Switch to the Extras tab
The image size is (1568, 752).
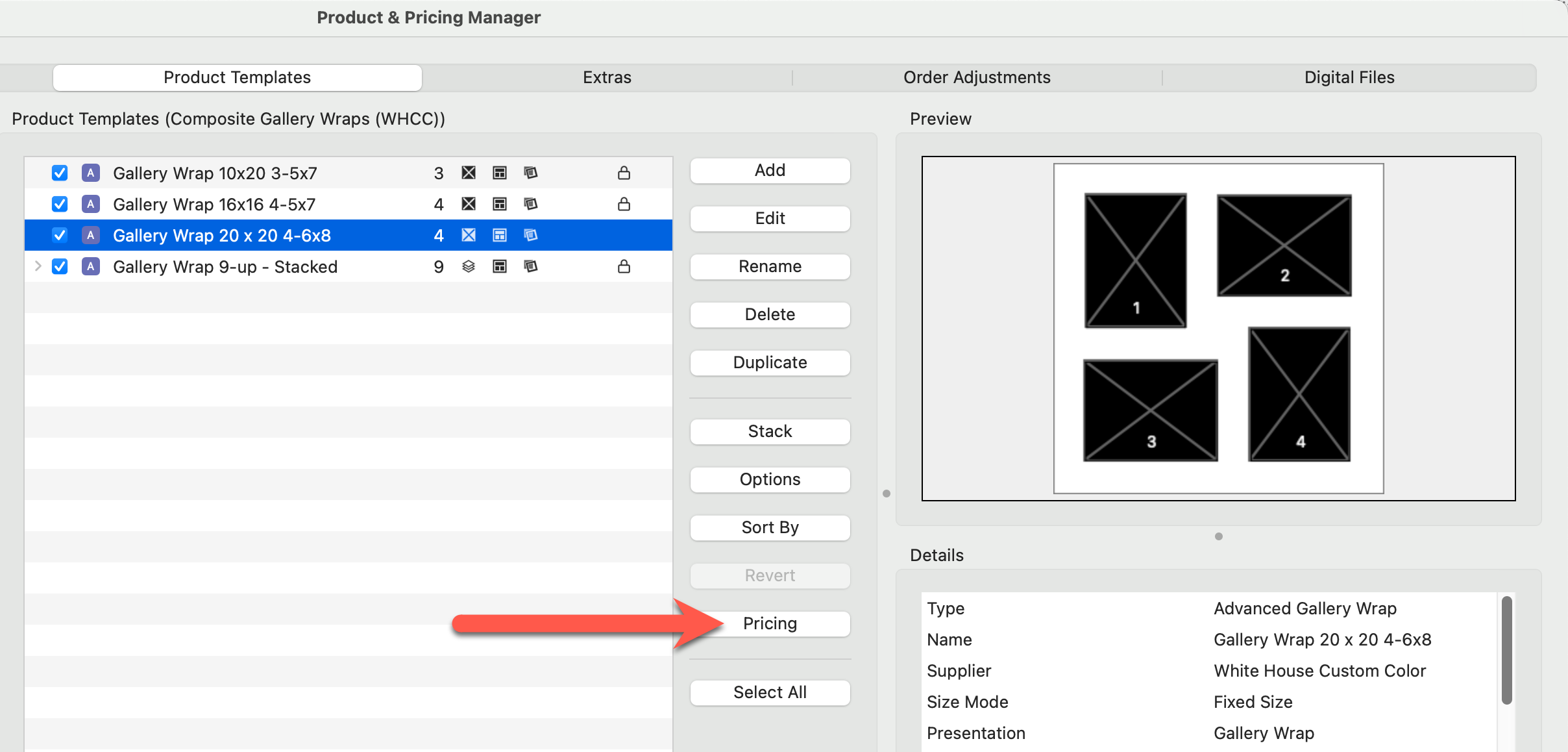coord(607,77)
